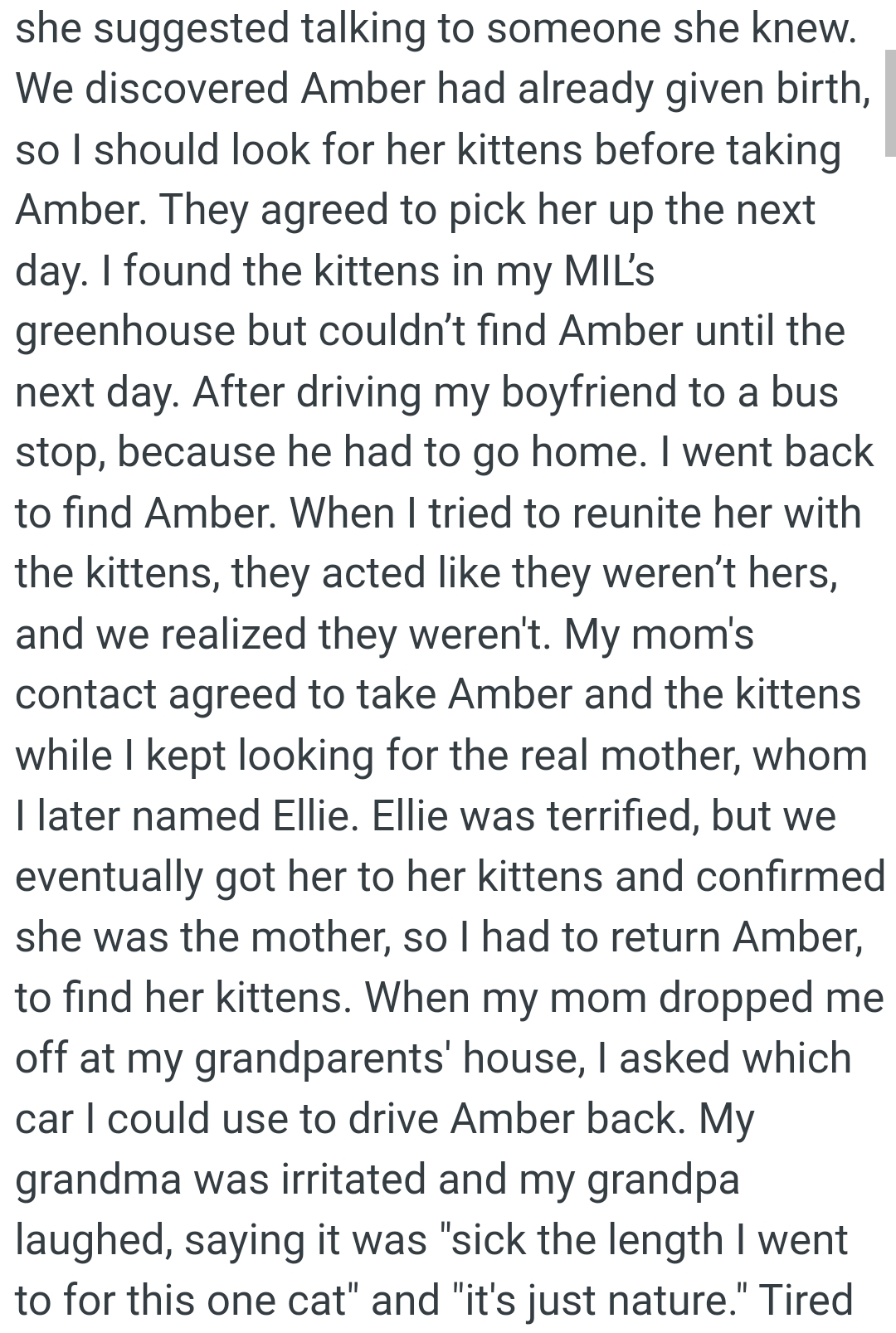Click the word "bus" in the paragraph
The width and height of the screenshot is (896, 1333).
[804, 392]
